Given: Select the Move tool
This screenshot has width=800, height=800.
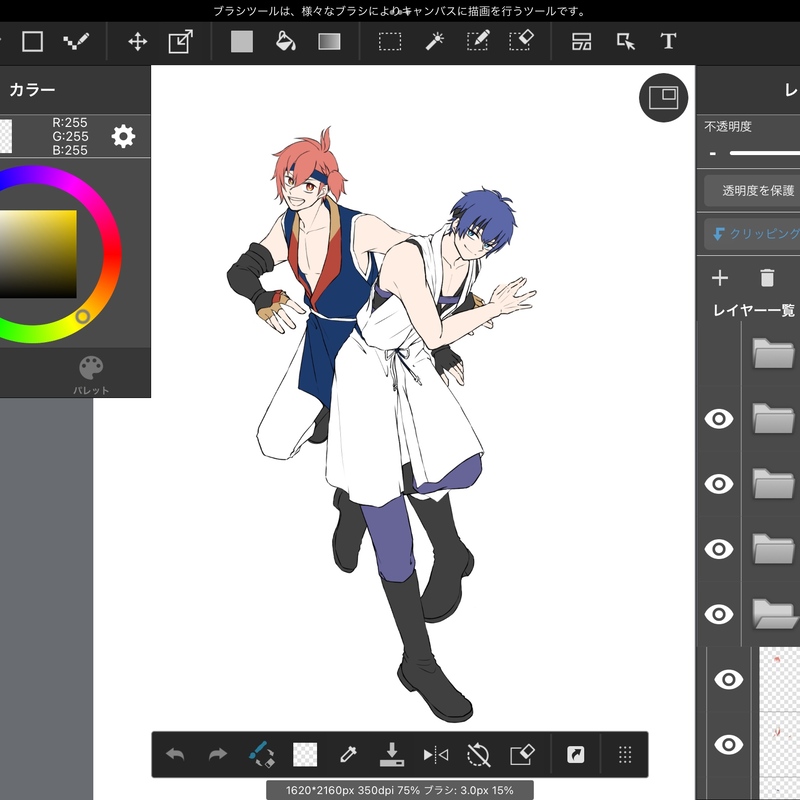Looking at the screenshot, I should [x=138, y=41].
